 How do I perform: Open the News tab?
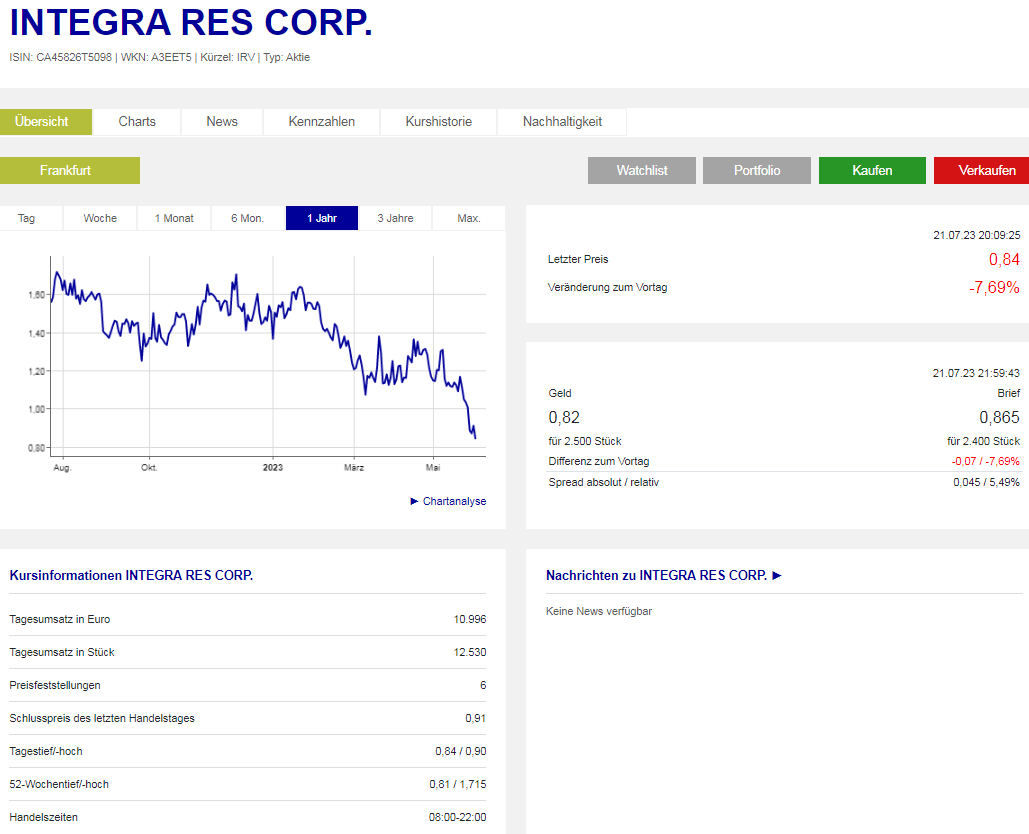(x=222, y=121)
